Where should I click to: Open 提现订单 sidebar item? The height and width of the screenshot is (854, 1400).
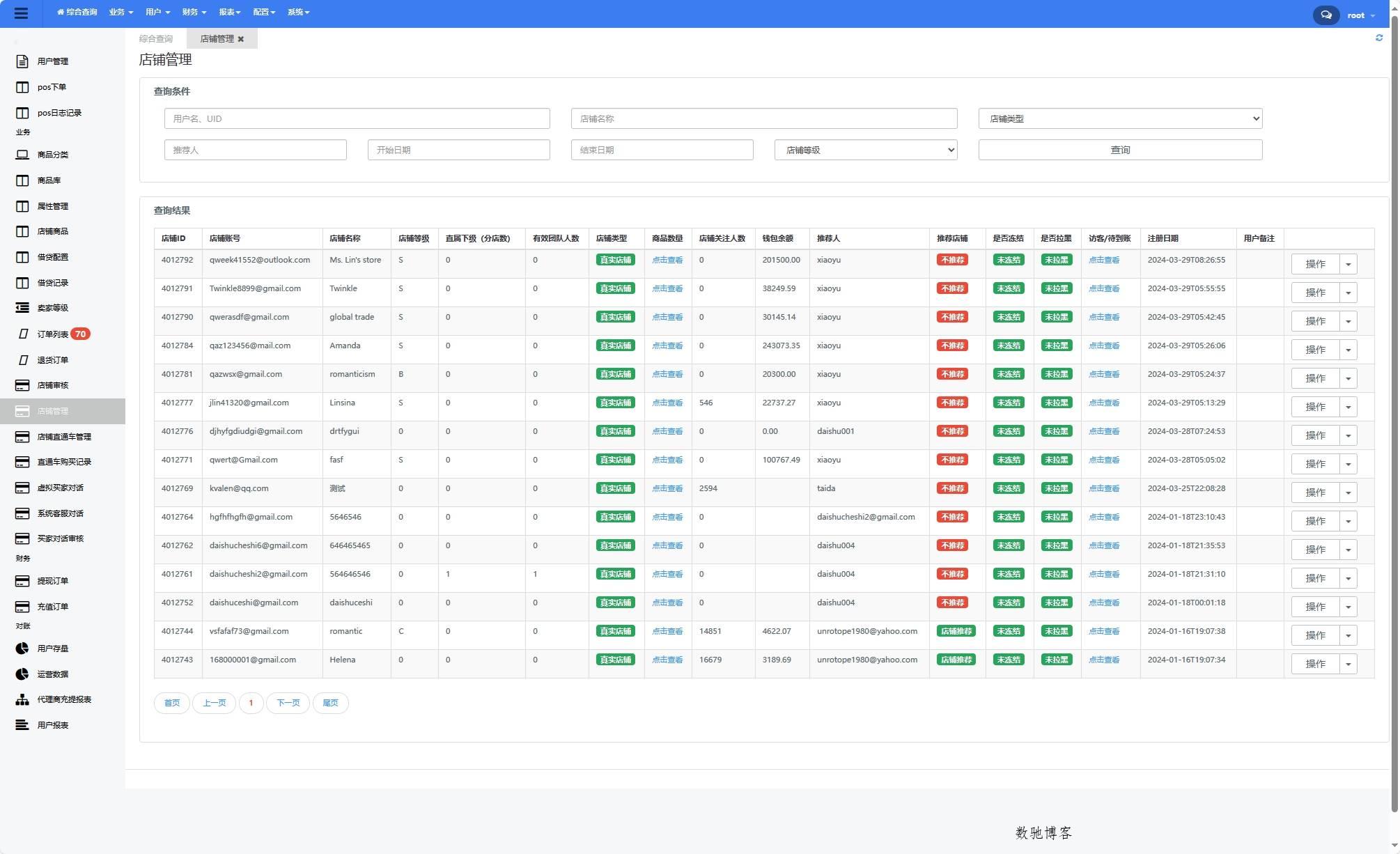click(53, 581)
